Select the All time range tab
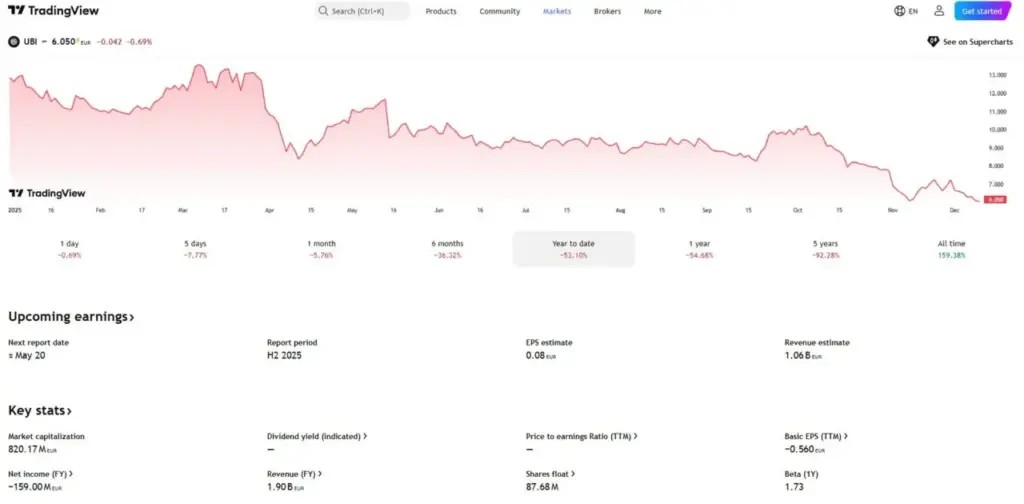Screen dimensions: 1024x504 (952, 249)
